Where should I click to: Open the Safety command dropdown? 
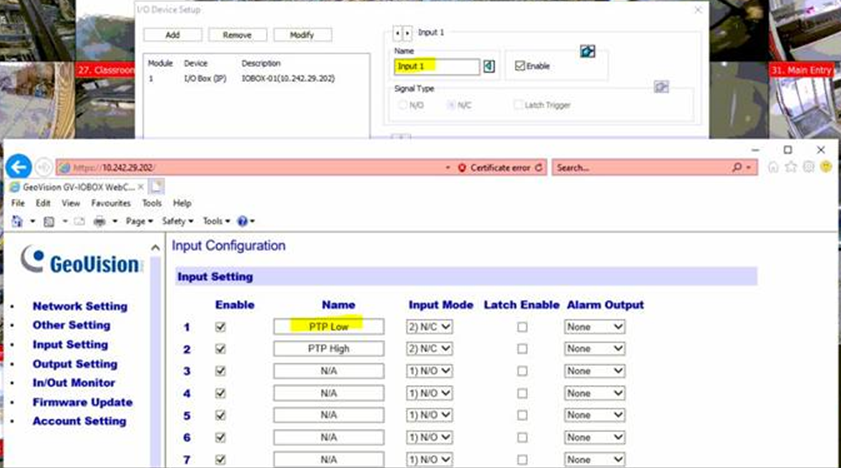point(178,221)
